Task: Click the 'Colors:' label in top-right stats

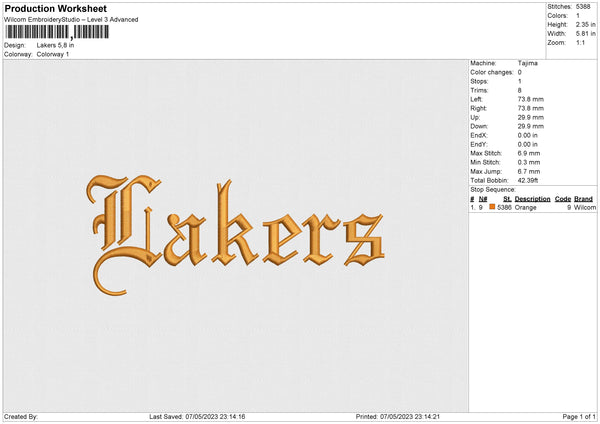Action: pos(558,16)
